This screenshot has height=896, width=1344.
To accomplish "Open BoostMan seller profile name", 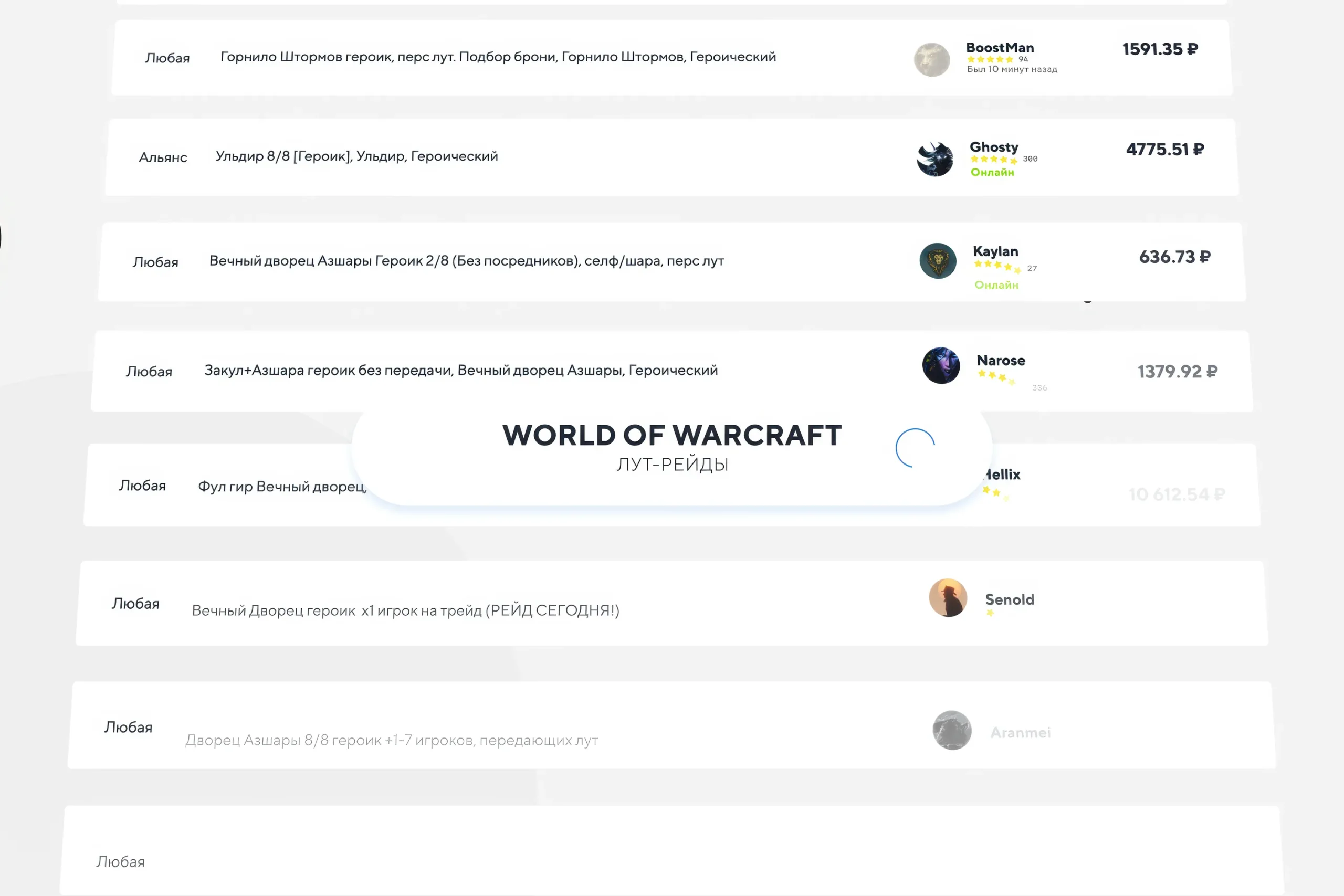I will [x=1000, y=47].
